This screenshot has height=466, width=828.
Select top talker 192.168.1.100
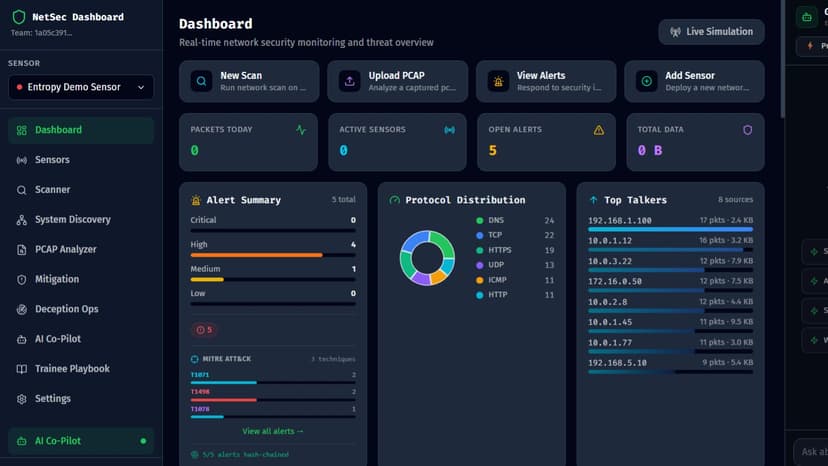click(x=671, y=224)
